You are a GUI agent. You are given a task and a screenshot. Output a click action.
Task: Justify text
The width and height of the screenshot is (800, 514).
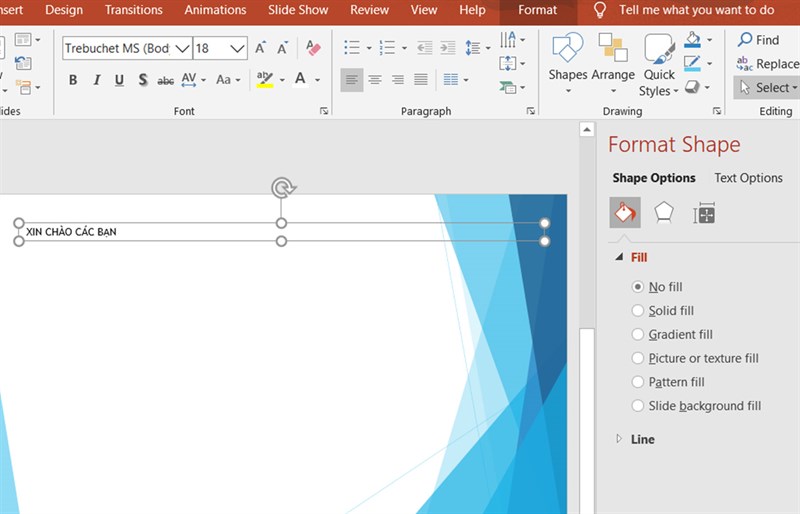click(x=421, y=80)
